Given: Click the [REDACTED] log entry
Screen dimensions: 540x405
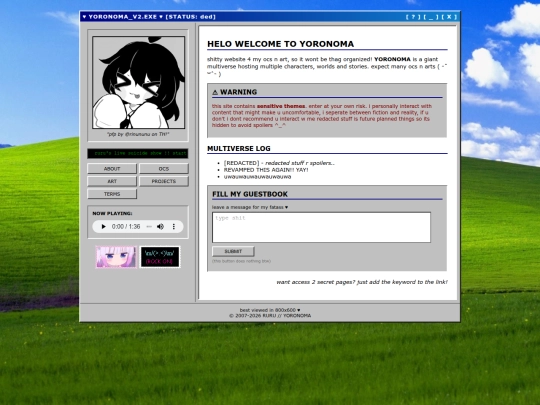Looking at the screenshot, I should [x=279, y=163].
